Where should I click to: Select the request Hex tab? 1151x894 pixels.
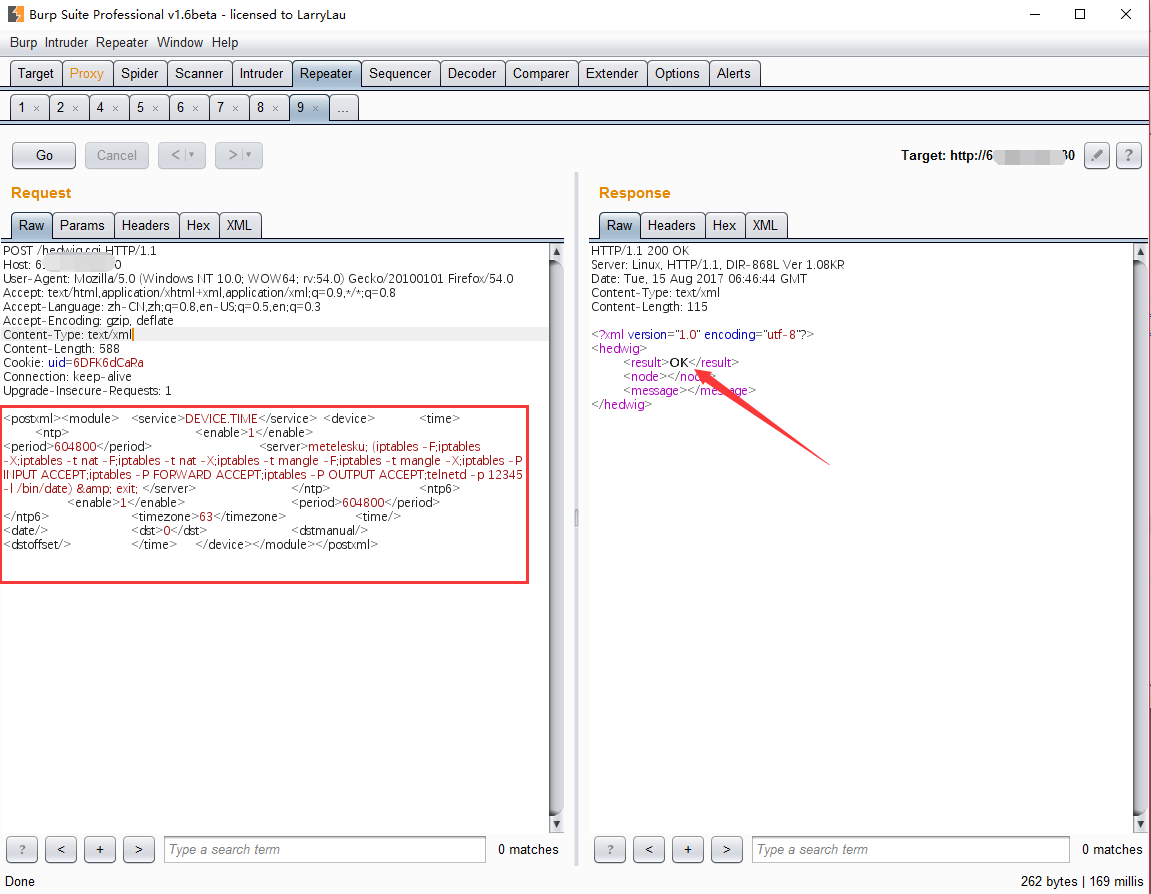(x=198, y=225)
